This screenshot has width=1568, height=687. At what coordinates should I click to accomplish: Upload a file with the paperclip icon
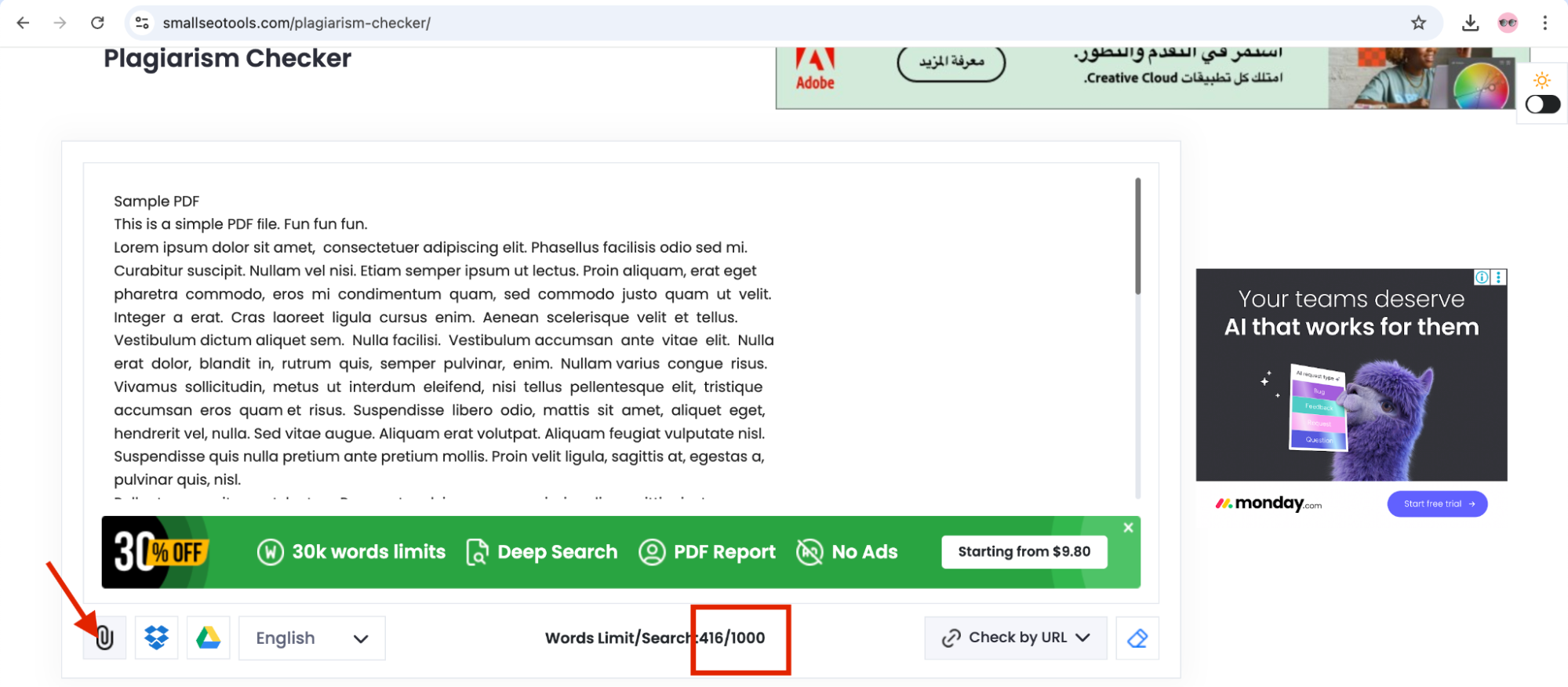104,638
